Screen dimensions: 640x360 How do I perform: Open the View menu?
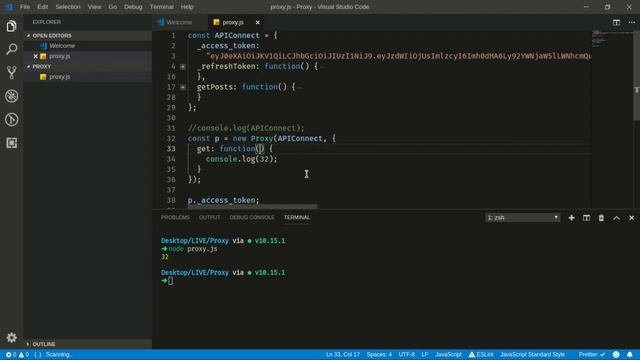pos(94,7)
